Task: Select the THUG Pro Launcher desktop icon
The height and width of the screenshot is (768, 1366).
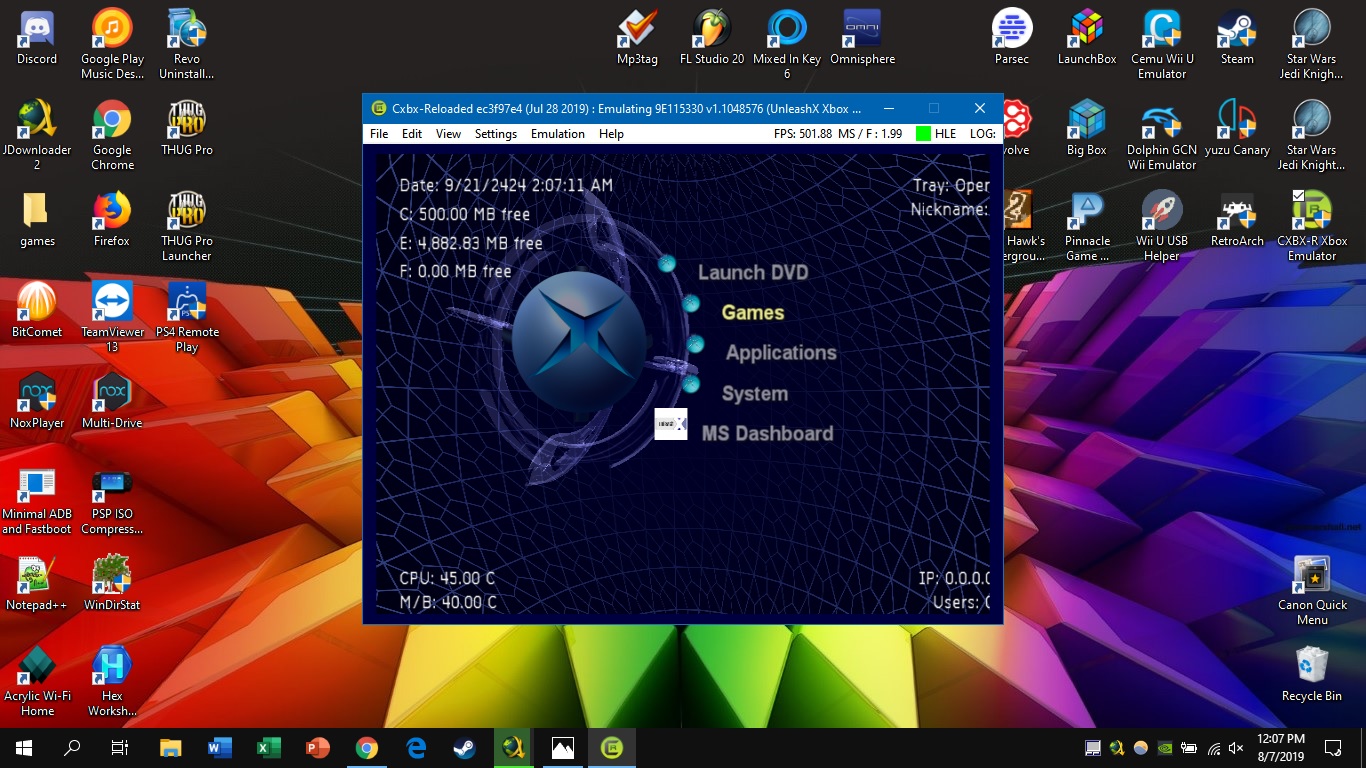Action: (187, 227)
